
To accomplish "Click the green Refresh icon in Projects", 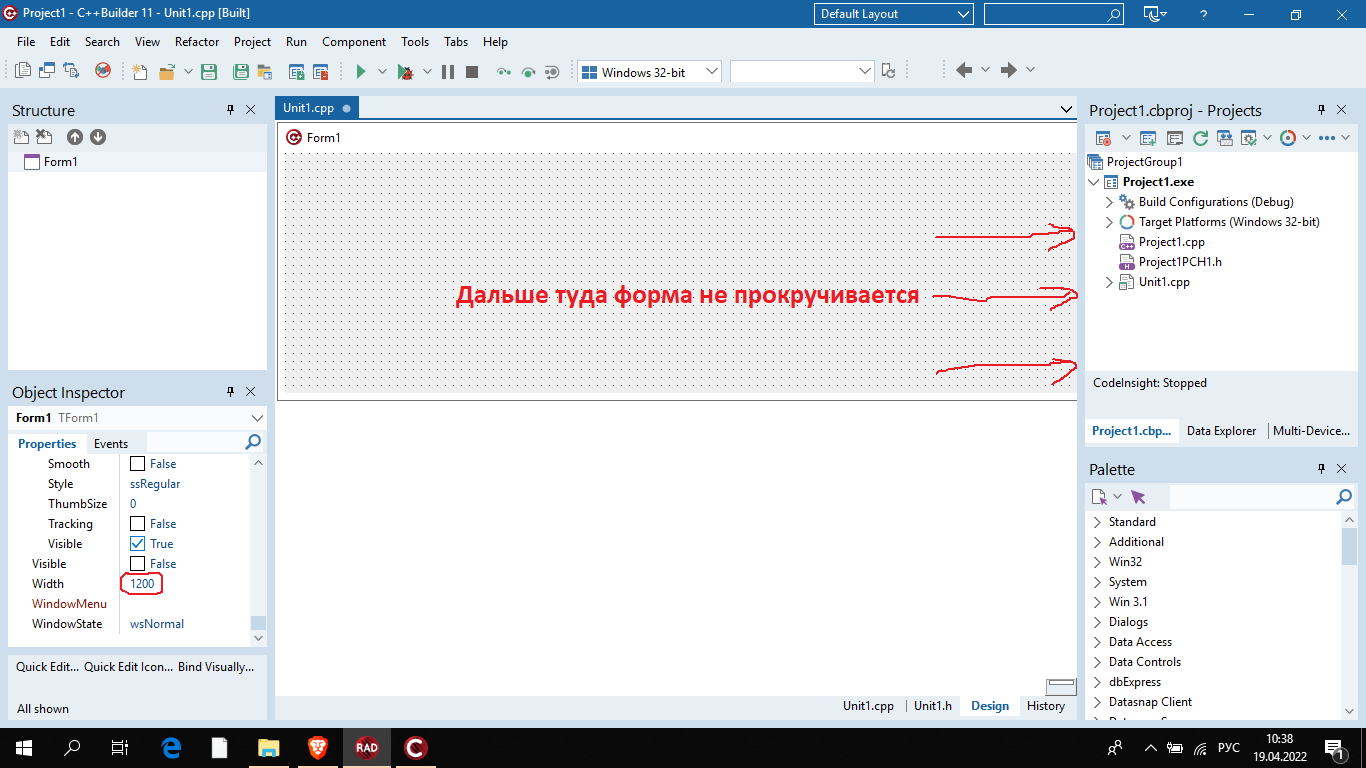I will point(1200,138).
